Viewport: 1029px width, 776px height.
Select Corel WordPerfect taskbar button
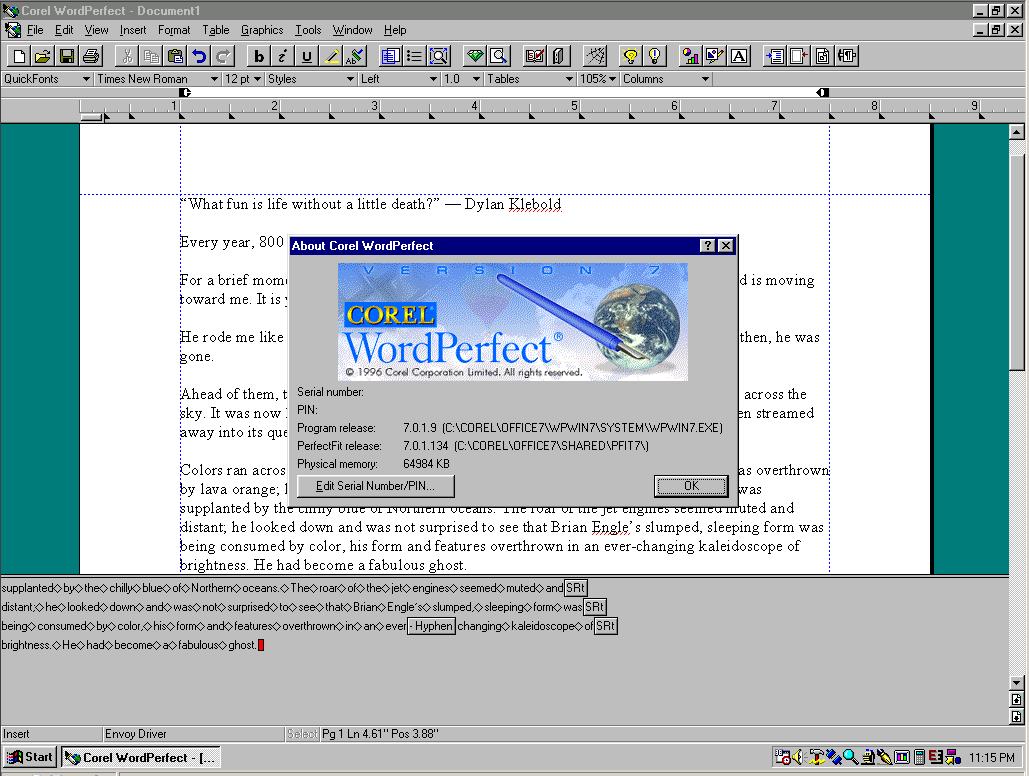[x=141, y=757]
